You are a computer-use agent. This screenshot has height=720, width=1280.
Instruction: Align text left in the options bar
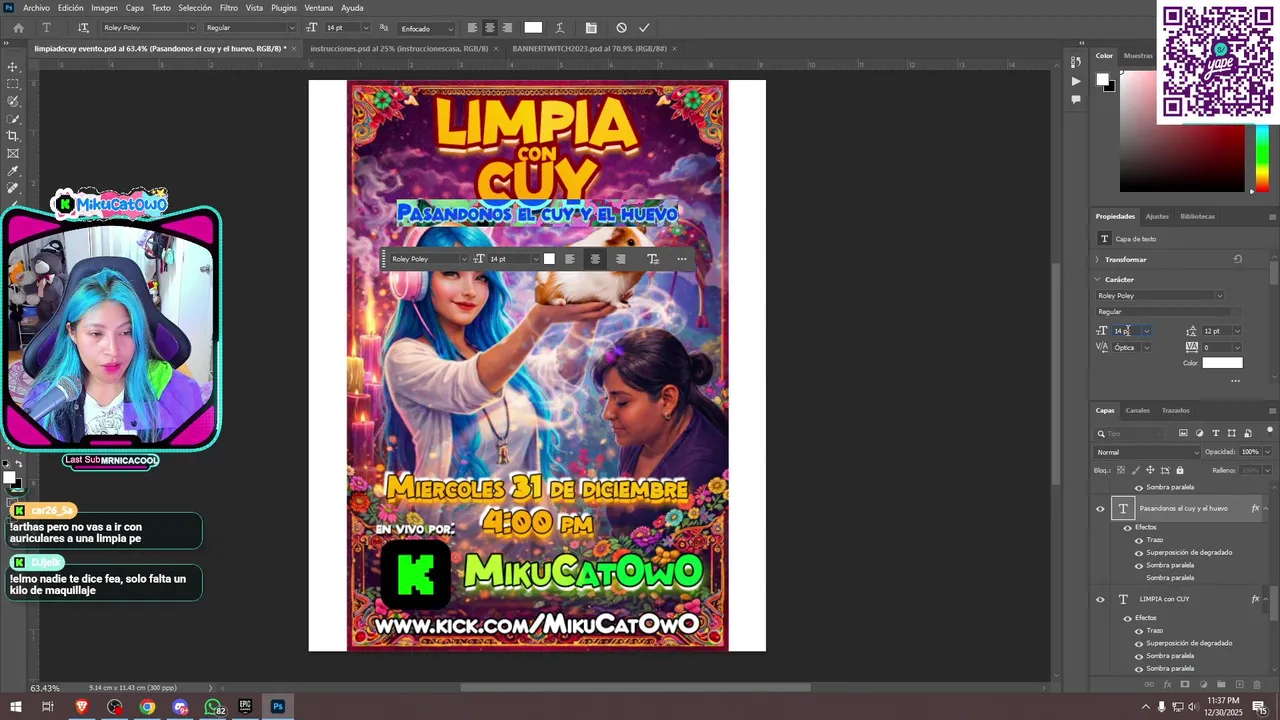click(x=473, y=28)
